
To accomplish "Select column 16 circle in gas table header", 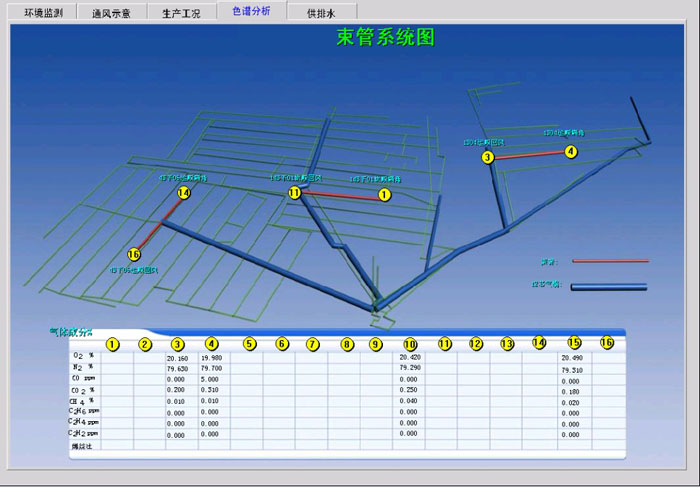I will 606,343.
